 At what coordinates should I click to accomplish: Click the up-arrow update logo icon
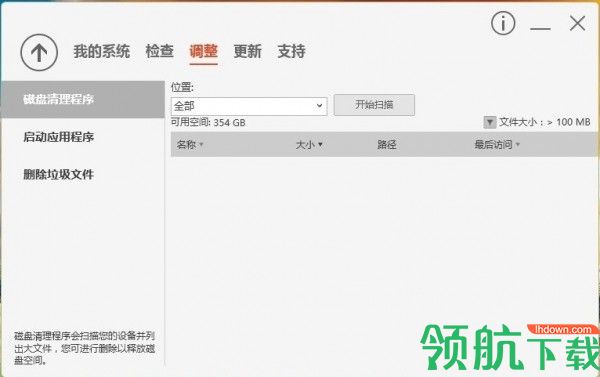[39, 52]
